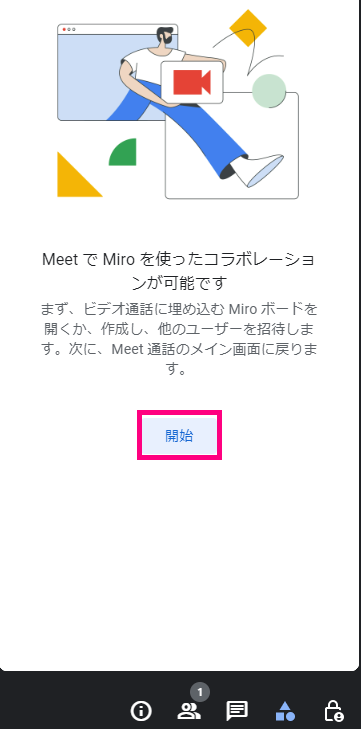The height and width of the screenshot is (729, 361).
Task: Click the red video camera icon
Action: [192, 82]
